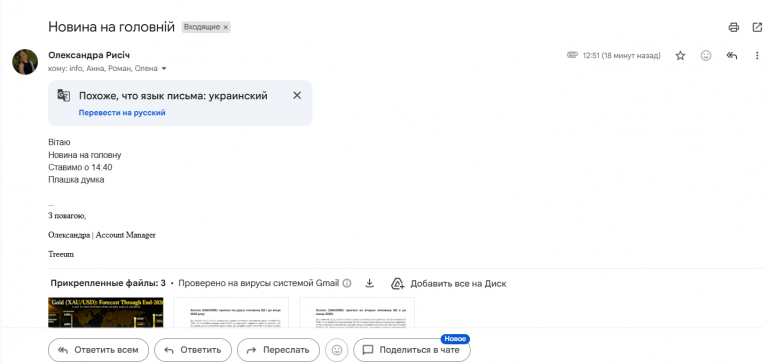This screenshot has width=768, height=364.
Task: Click the text З повагою,
Action: (x=67, y=216)
